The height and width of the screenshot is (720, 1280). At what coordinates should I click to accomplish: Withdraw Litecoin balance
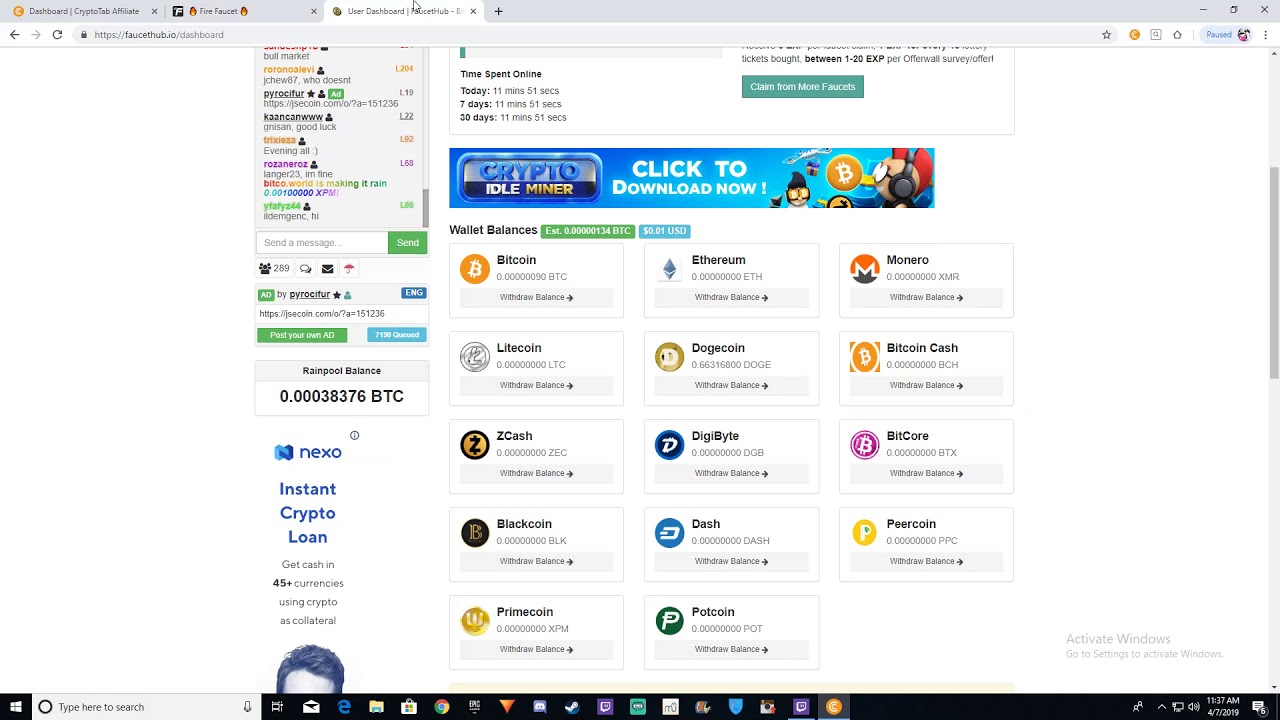[536, 385]
